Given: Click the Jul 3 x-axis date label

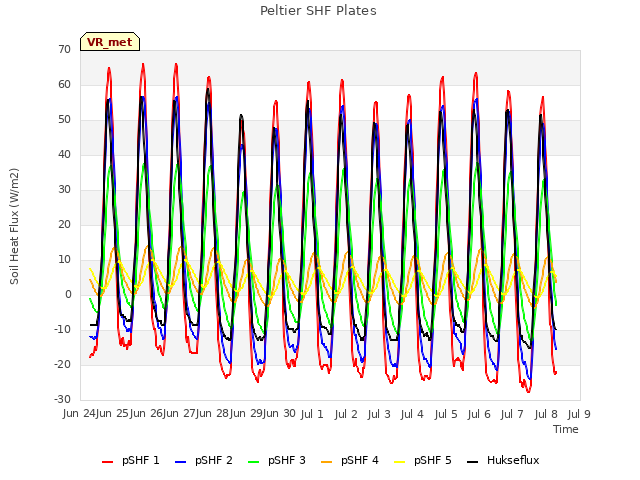Looking at the screenshot, I should pos(379,414).
